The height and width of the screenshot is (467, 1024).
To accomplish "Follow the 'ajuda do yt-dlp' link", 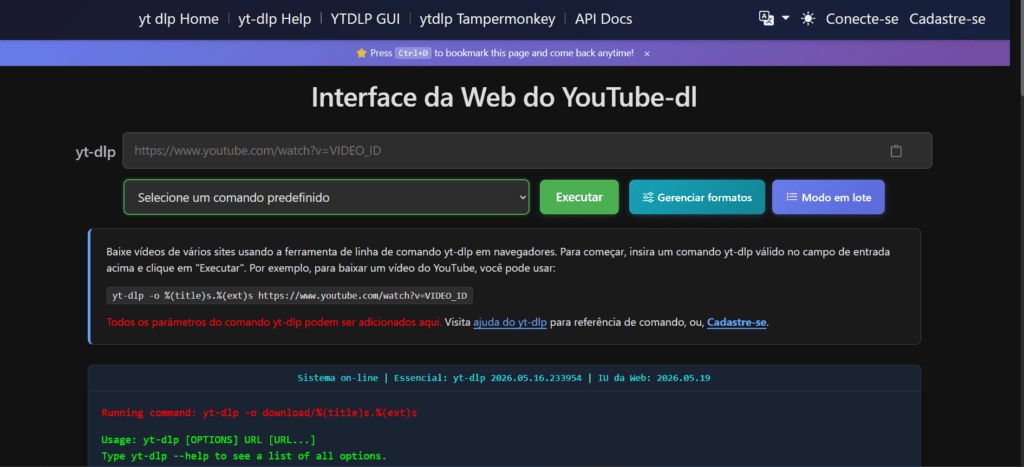I will tap(510, 323).
